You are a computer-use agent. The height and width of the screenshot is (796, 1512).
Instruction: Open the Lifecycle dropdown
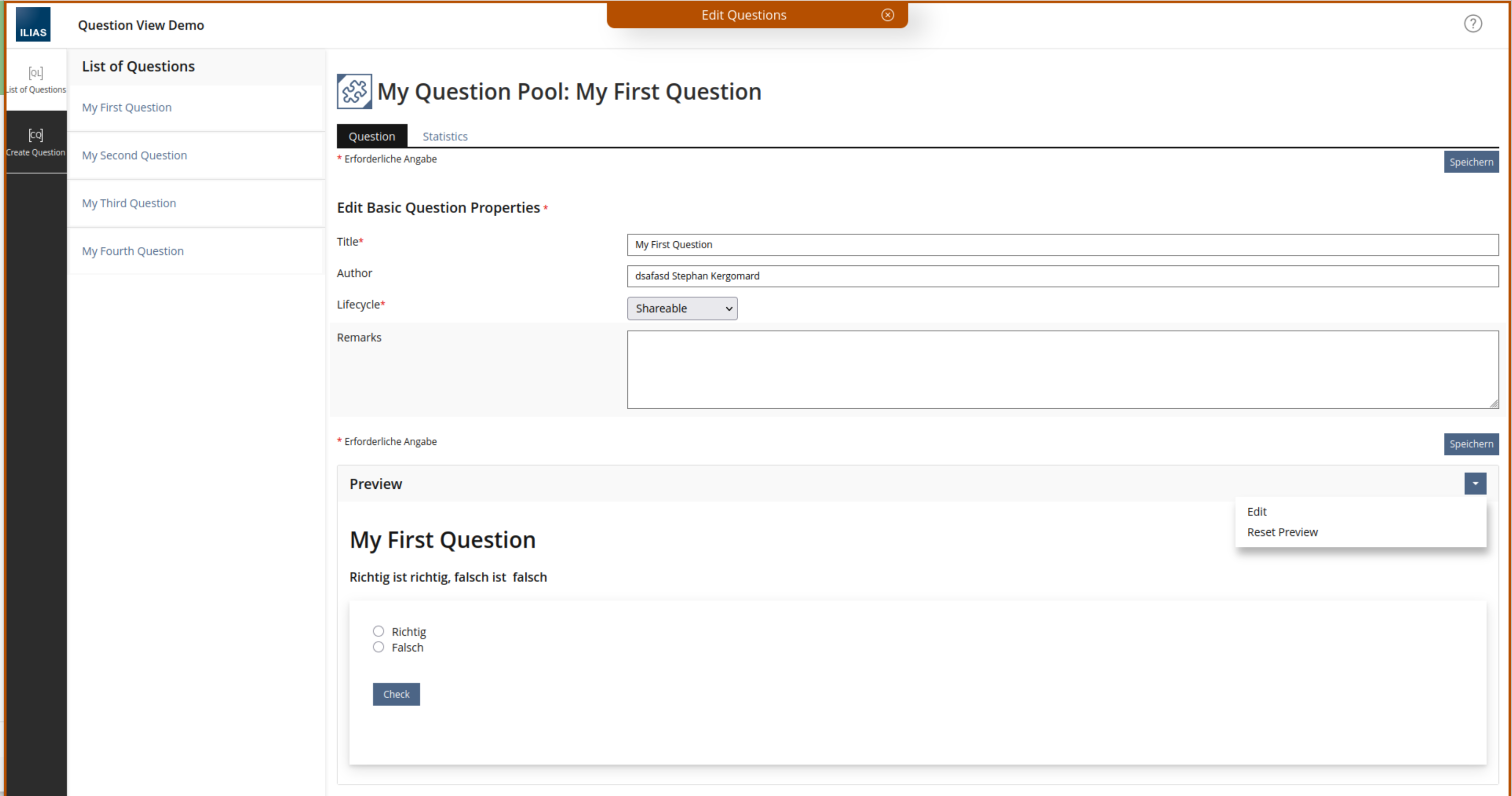click(682, 308)
